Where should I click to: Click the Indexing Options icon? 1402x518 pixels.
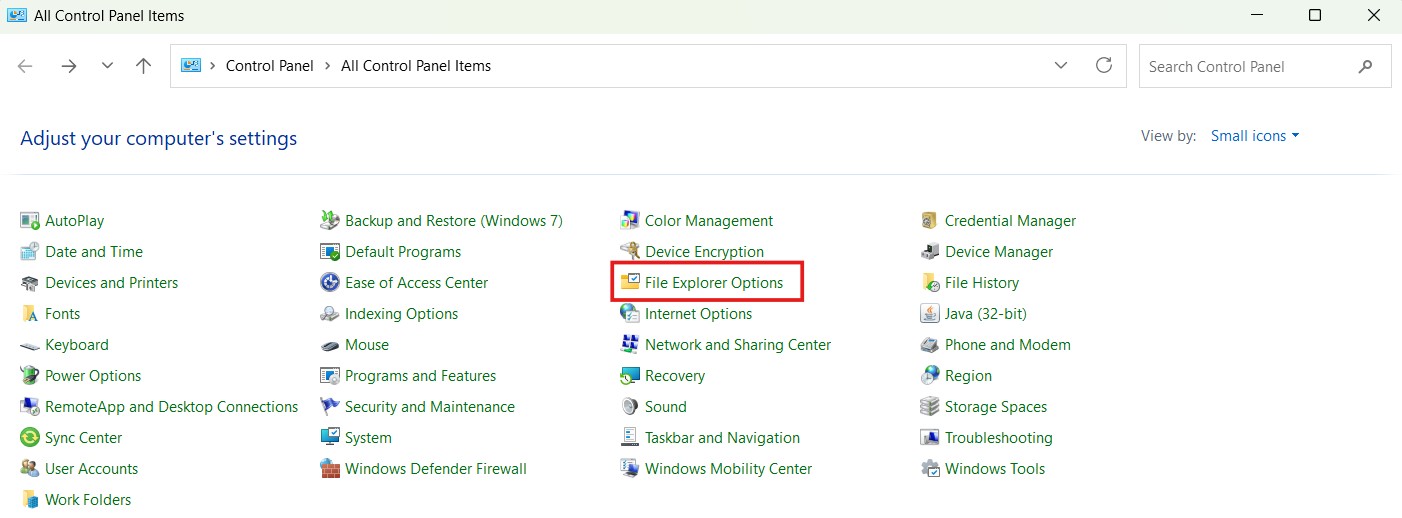tap(329, 314)
